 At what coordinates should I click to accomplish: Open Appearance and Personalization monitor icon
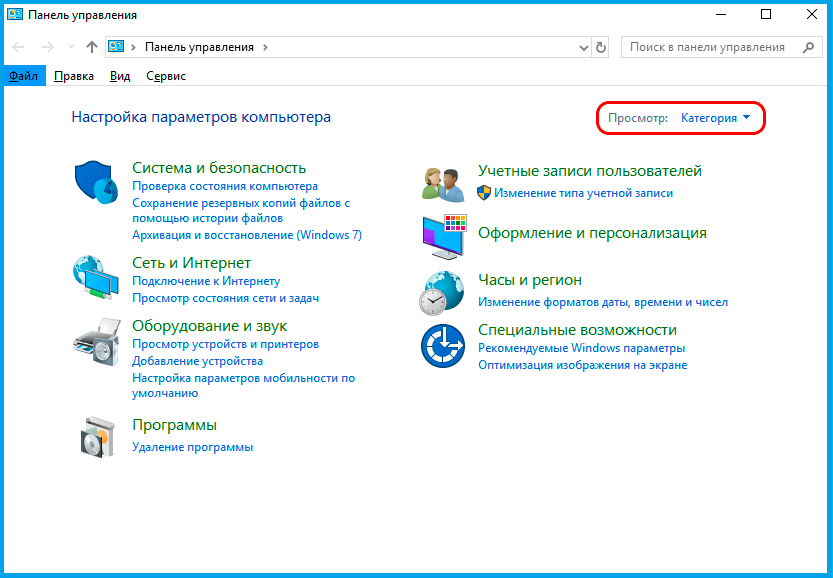(x=443, y=235)
